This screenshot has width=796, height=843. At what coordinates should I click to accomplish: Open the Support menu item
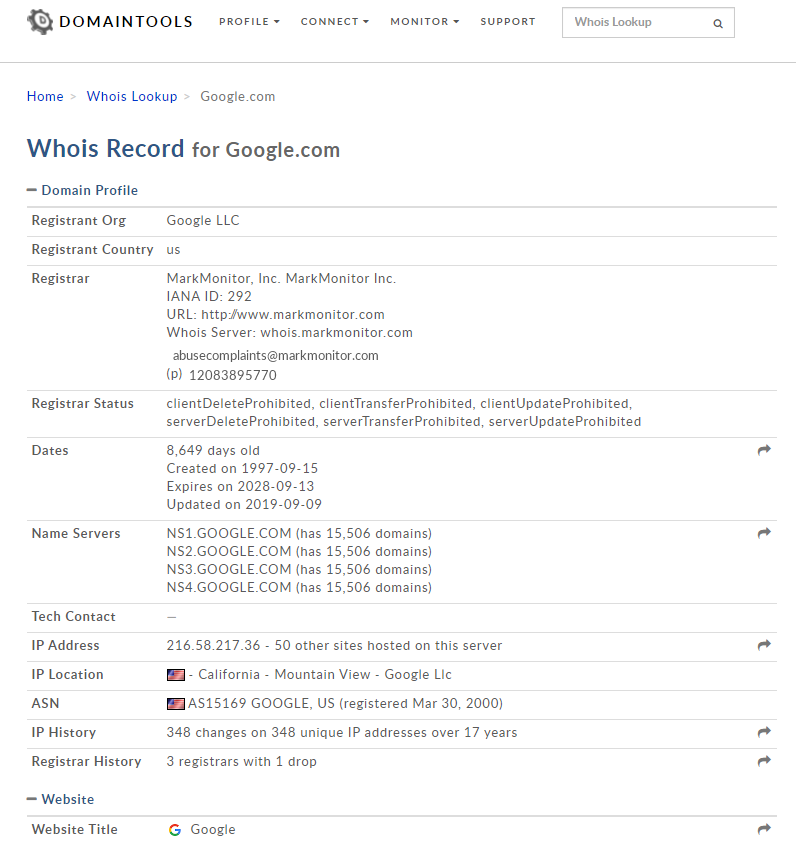[x=507, y=22]
